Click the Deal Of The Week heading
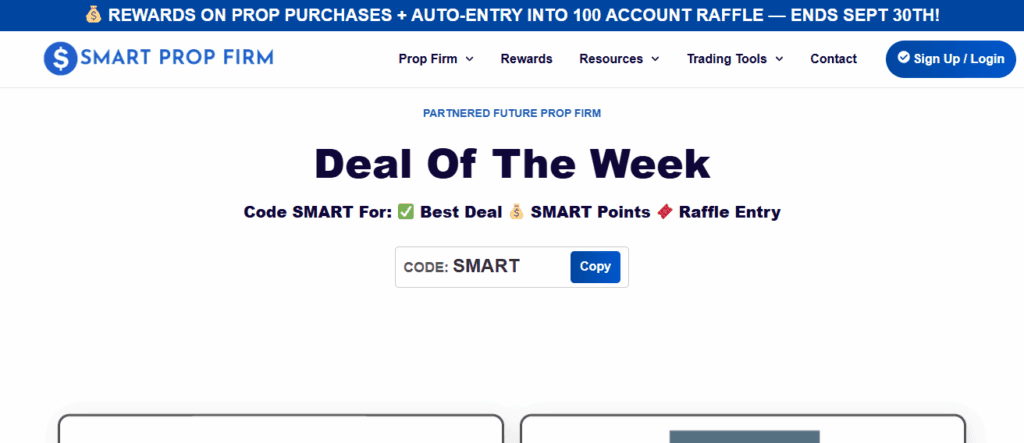The height and width of the screenshot is (443, 1024). tap(512, 164)
